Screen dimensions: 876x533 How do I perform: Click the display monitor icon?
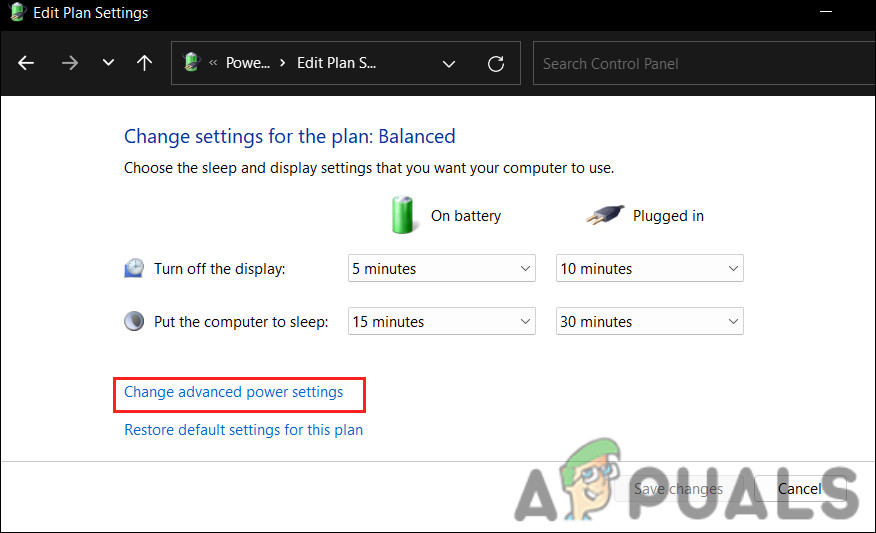134,269
